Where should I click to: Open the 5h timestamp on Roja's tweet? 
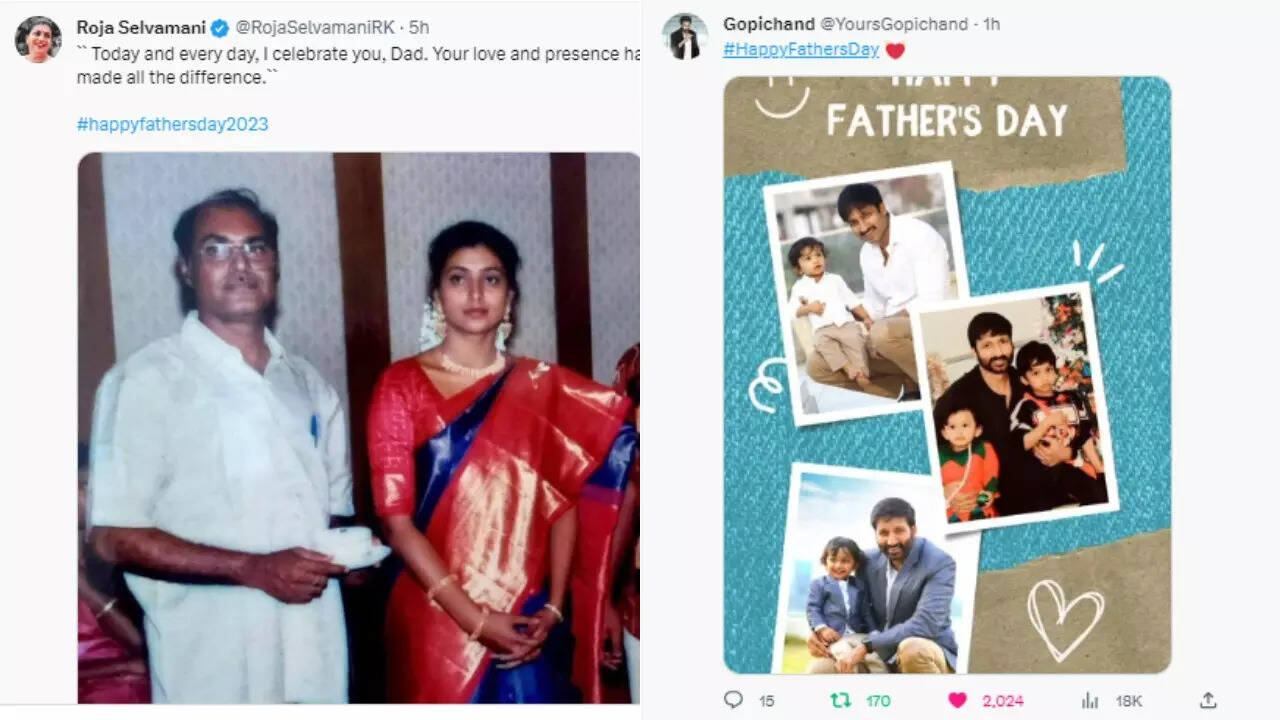(419, 27)
